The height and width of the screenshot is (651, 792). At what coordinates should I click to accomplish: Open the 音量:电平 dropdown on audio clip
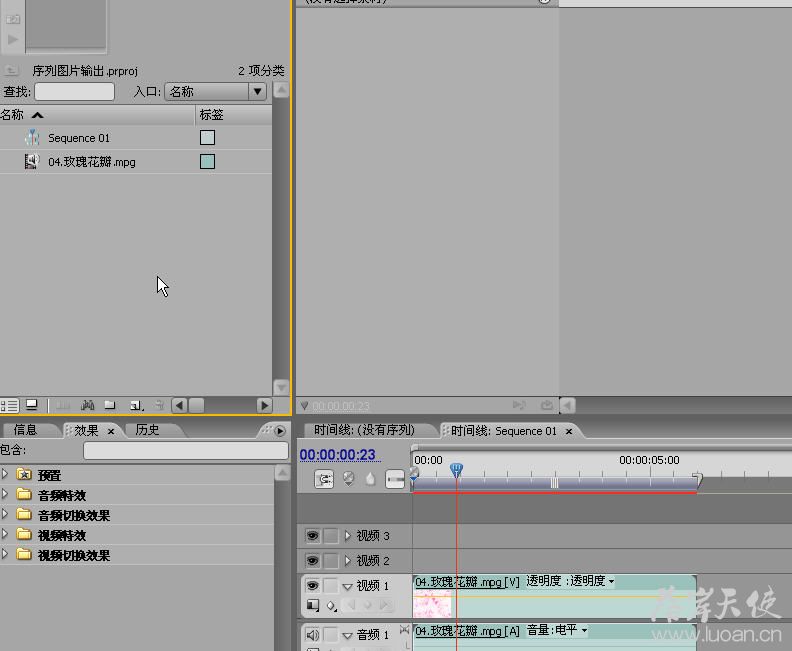[584, 630]
